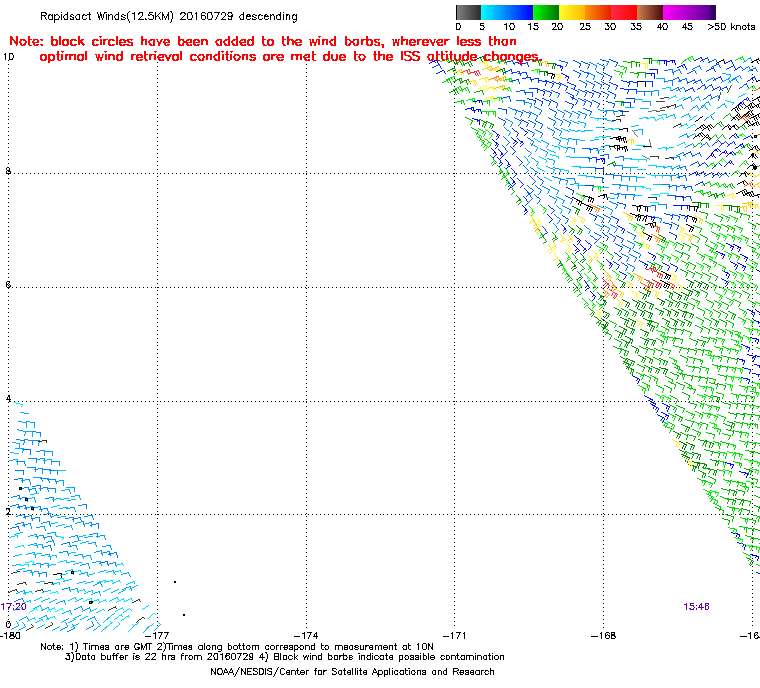Screen dimensions: 760x688
Task: Click the red note line starting 'Note: black circles'
Action: click(x=263, y=41)
